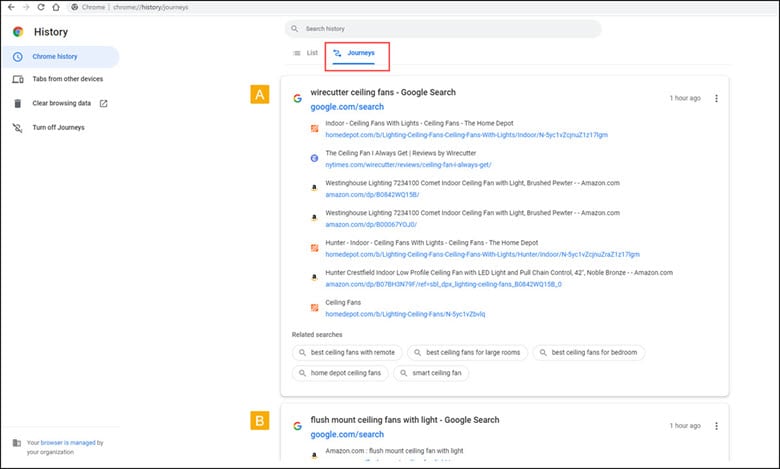Open Chrome history in the sidebar
The width and height of the screenshot is (780, 469).
point(61,57)
